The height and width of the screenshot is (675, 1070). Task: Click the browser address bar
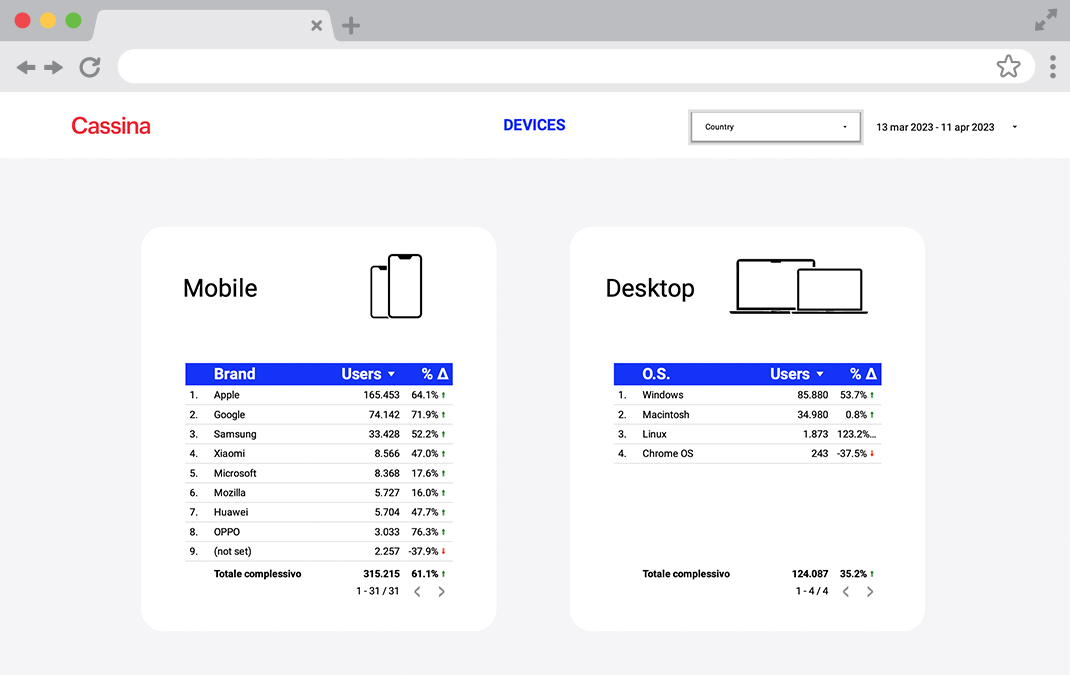click(x=577, y=66)
